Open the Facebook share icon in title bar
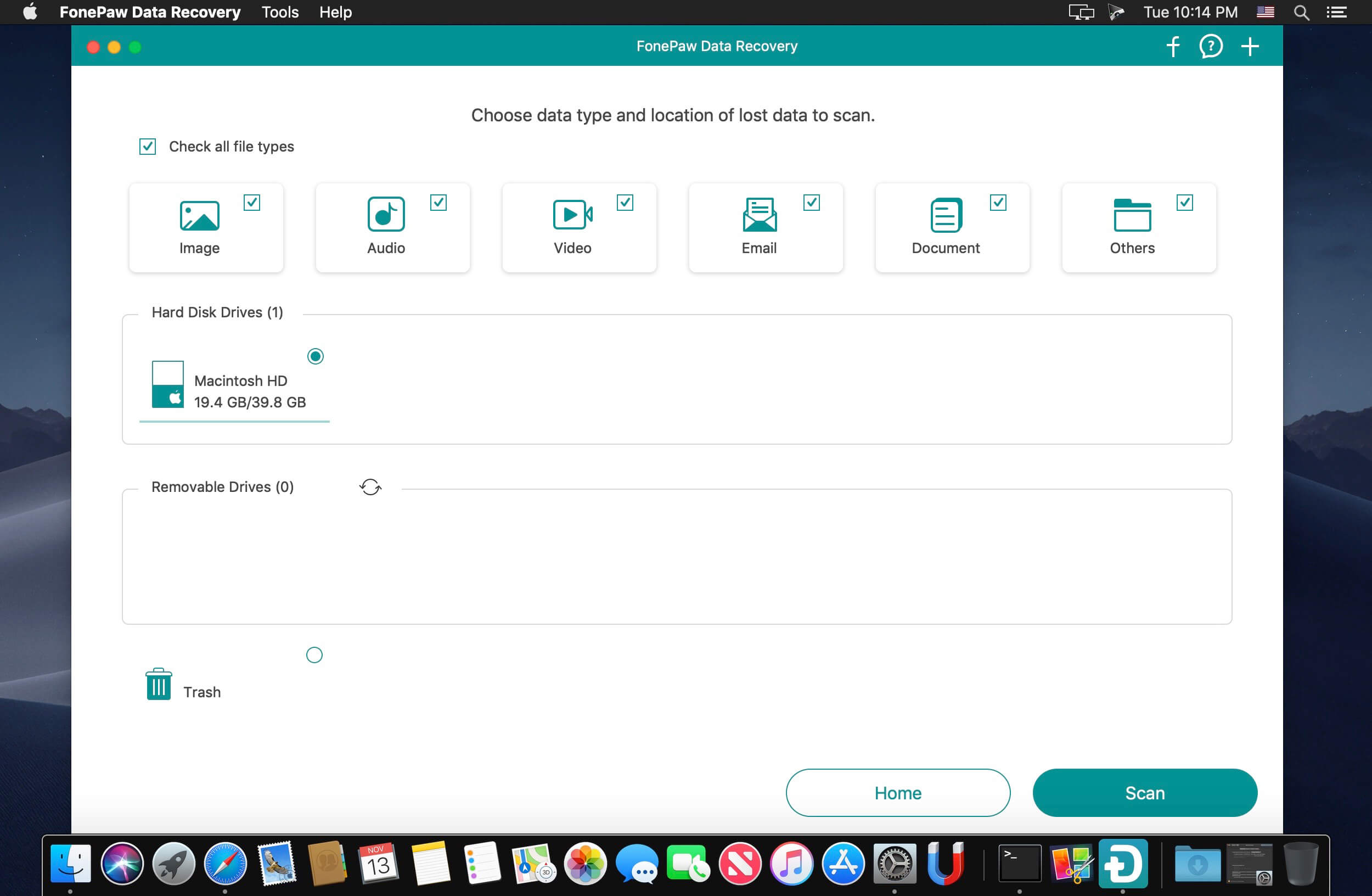 pos(1173,46)
